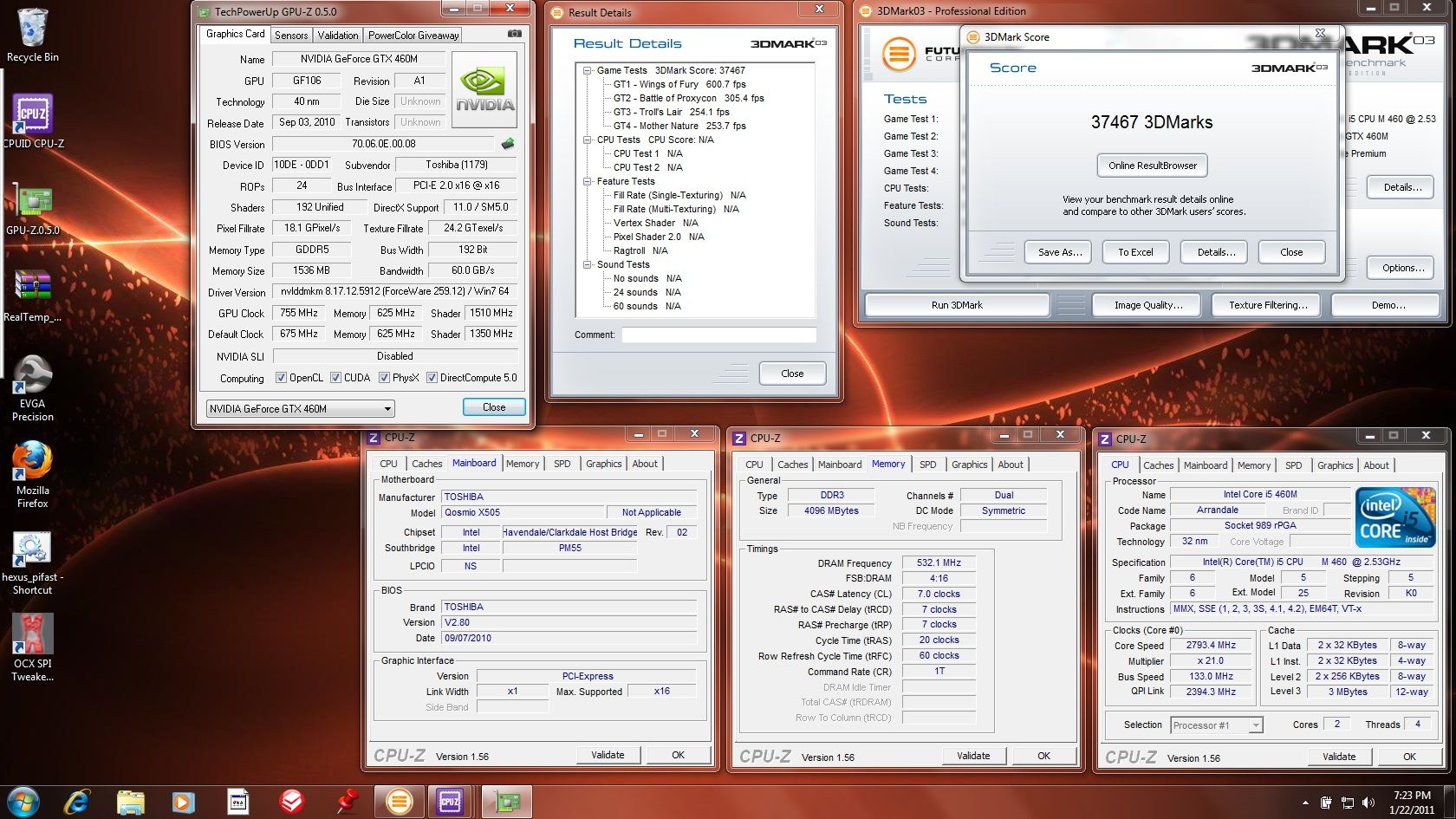This screenshot has width=1456, height=819.
Task: Click the BIOS save chip icon in GPU-Z
Action: 508,144
